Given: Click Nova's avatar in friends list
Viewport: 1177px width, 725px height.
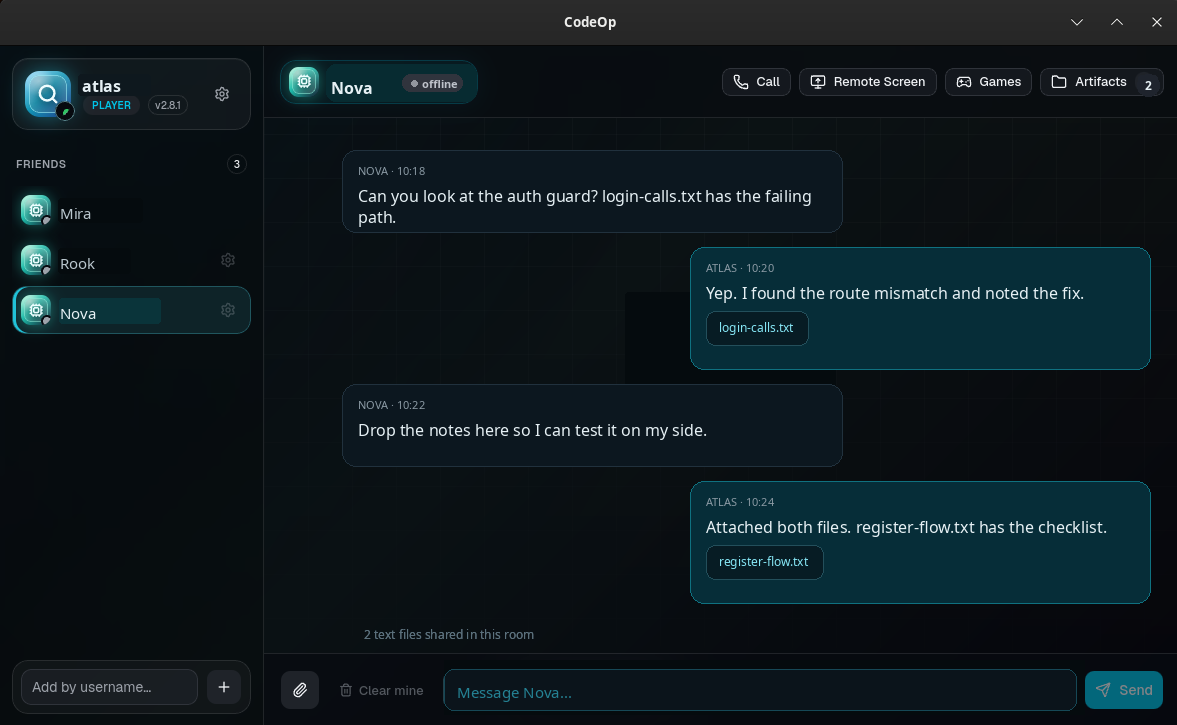Looking at the screenshot, I should [x=36, y=310].
